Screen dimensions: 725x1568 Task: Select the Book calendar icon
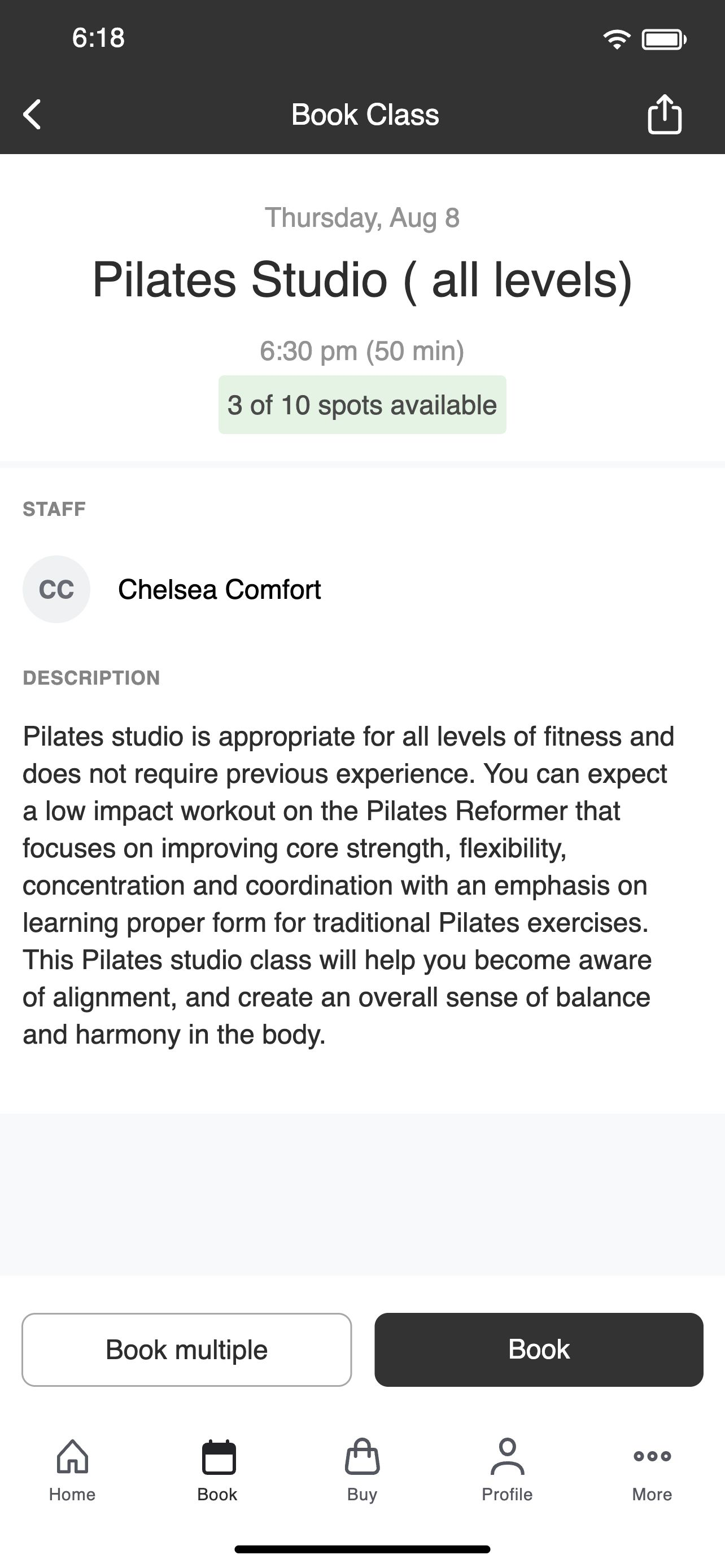(x=219, y=1457)
